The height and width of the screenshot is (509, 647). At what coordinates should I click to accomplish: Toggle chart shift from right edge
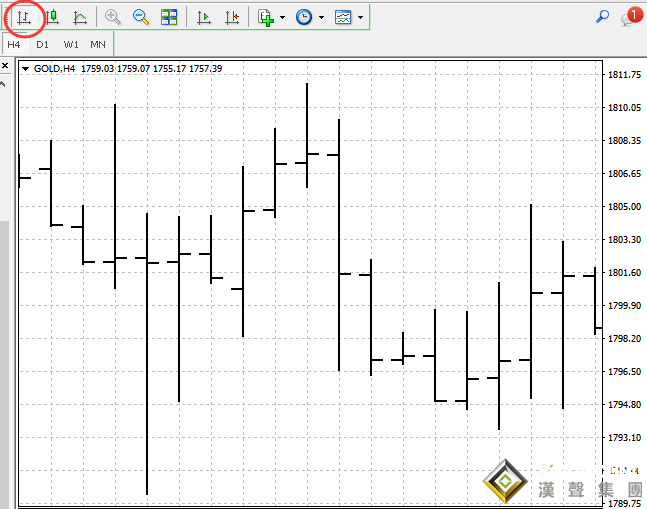232,18
